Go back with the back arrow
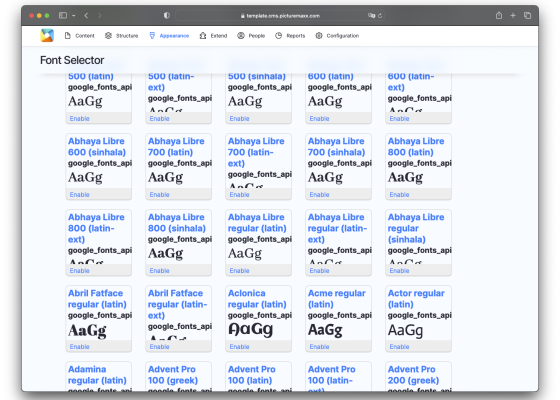 [x=86, y=15]
